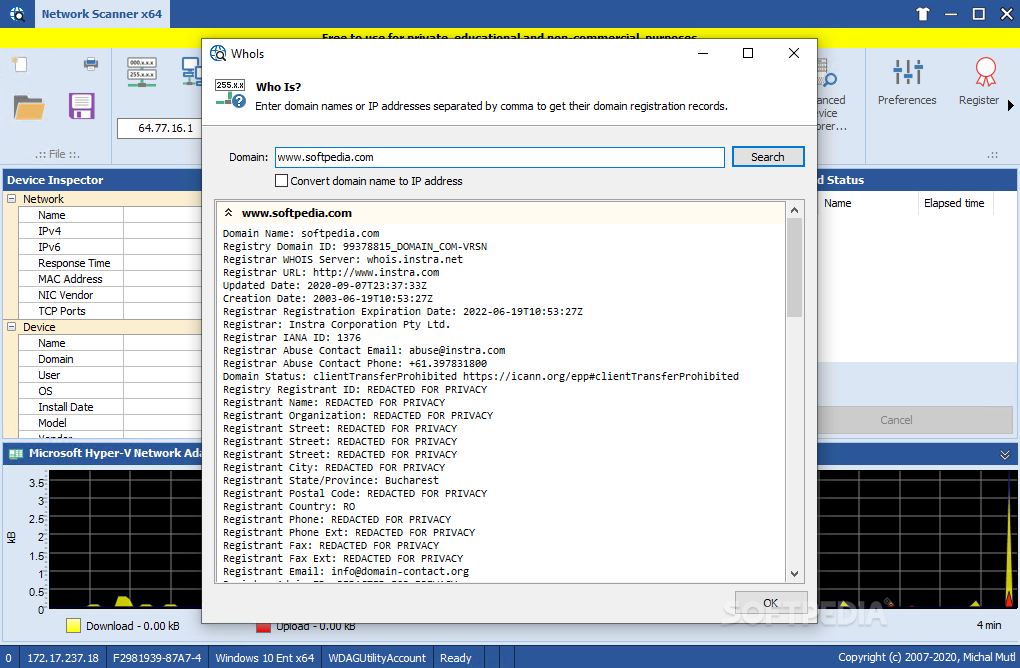Viewport: 1020px width, 668px height.
Task: Open Preferences from the ribbon
Action: pos(907,83)
